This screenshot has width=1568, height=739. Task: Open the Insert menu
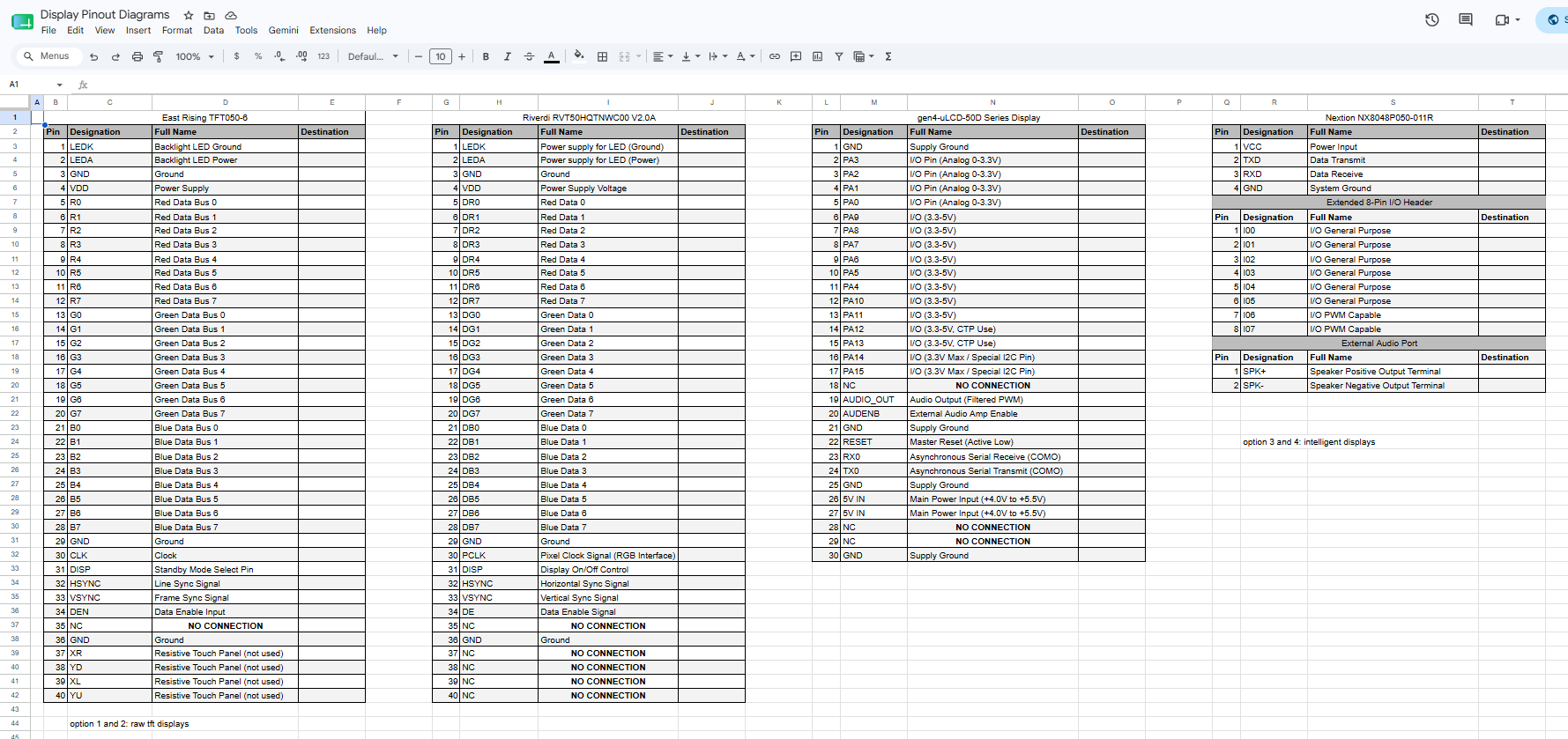click(138, 30)
